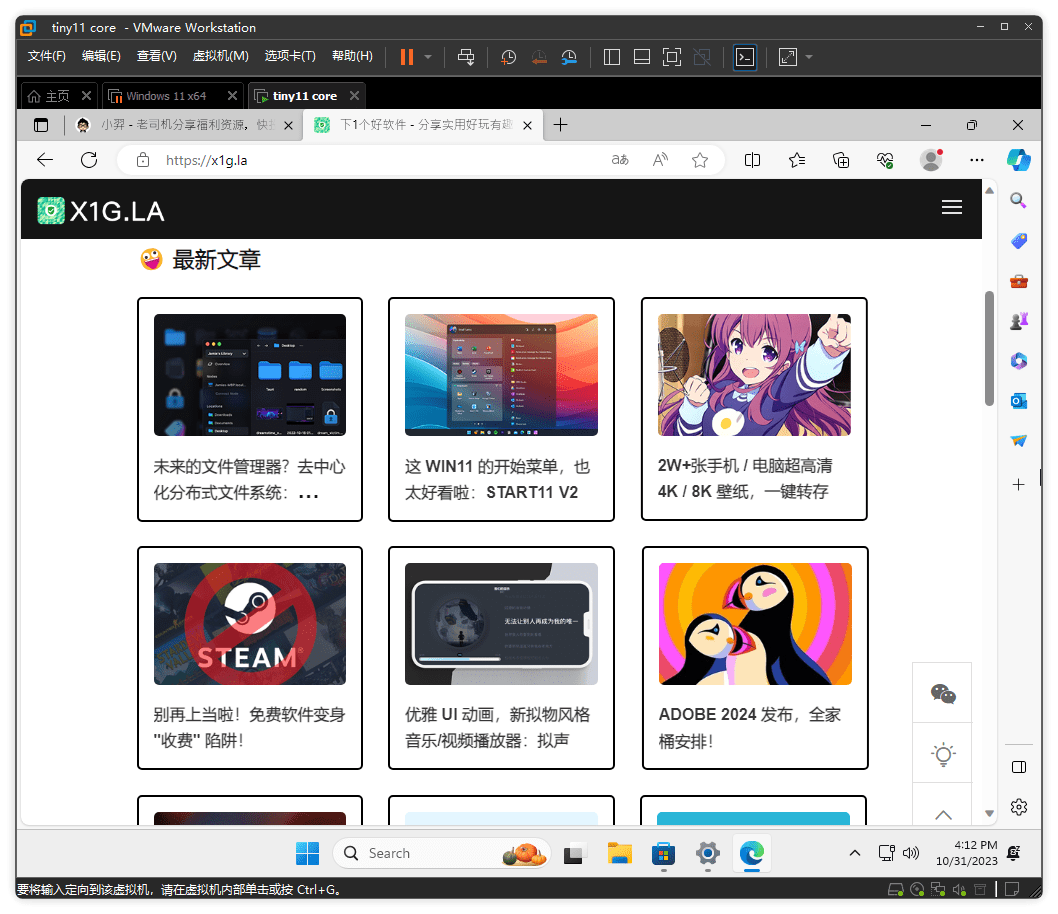Open Search in the Edge sidebar

click(x=1018, y=200)
